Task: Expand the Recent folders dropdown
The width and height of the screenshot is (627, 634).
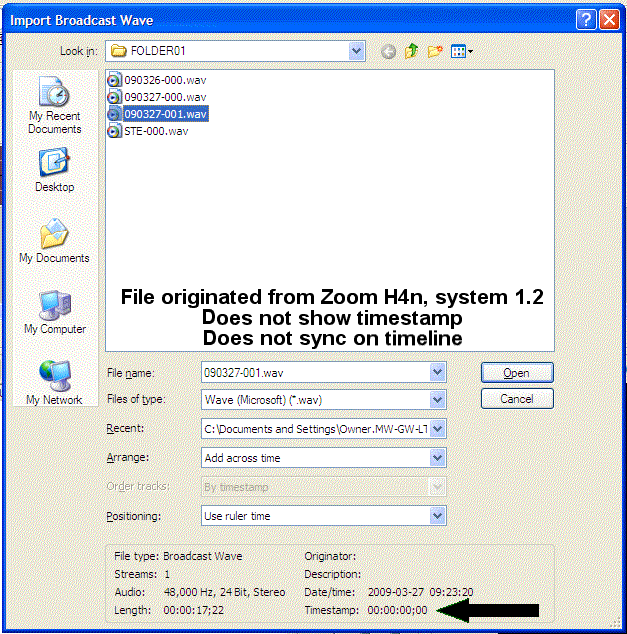Action: (437, 428)
